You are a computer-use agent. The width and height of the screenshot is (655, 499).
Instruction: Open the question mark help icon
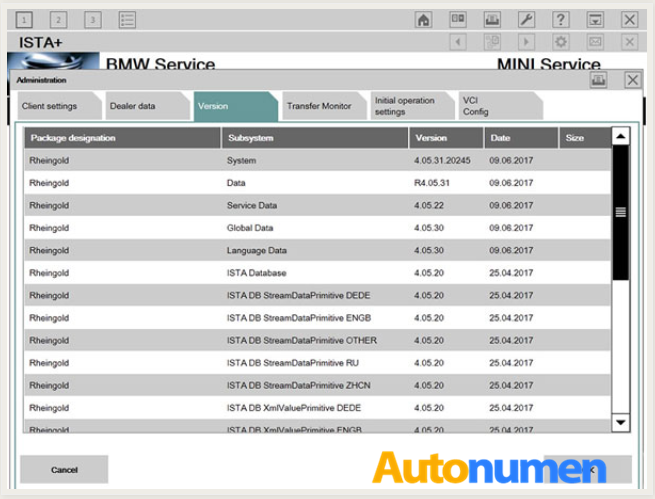coord(561,20)
